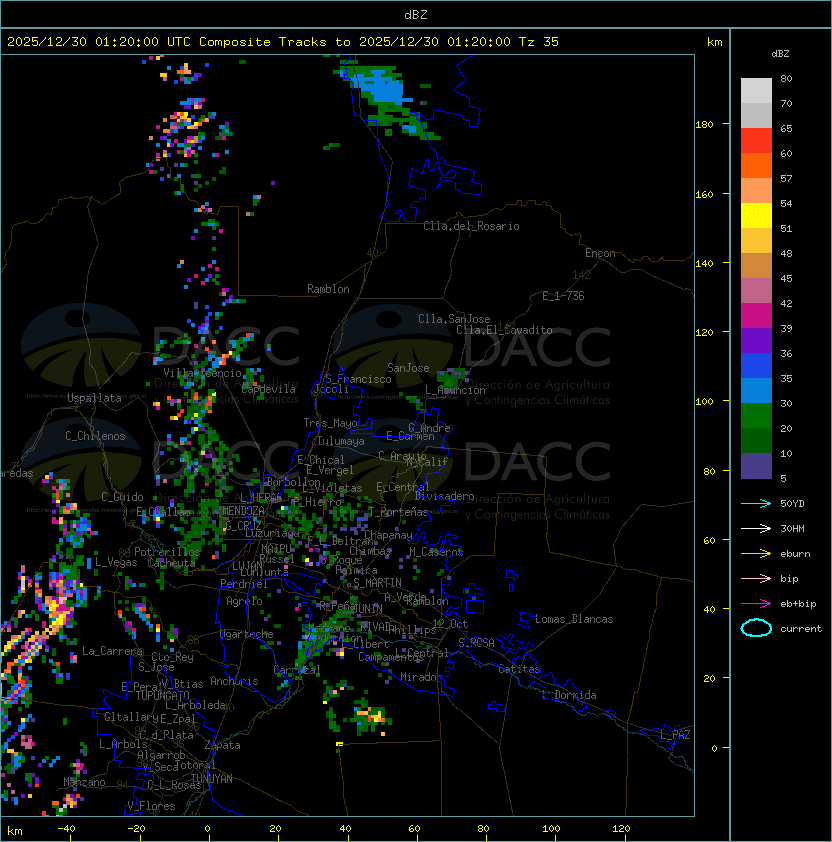Viewport: 832px width, 842px height.
Task: Click the 54 dBZ yellow color swatch
Action: [x=756, y=216]
